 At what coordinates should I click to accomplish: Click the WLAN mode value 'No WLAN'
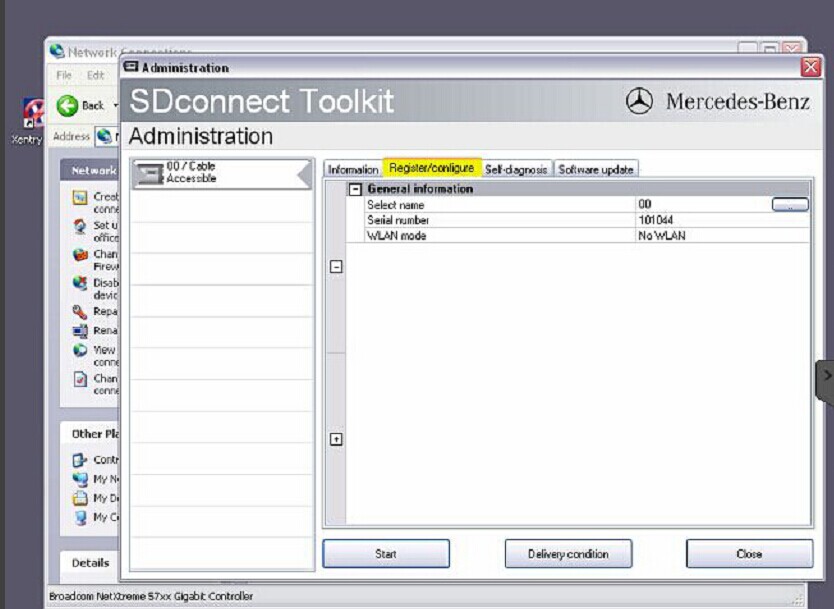click(x=662, y=236)
